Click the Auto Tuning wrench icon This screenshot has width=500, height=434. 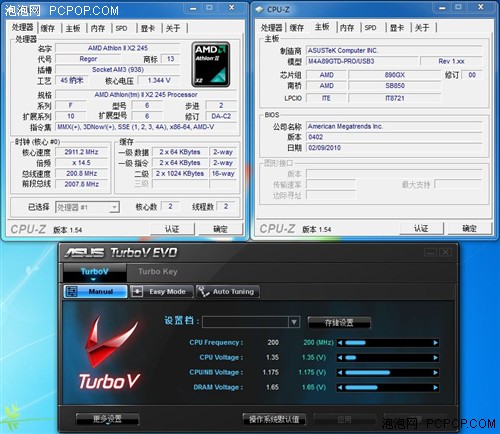[203, 291]
